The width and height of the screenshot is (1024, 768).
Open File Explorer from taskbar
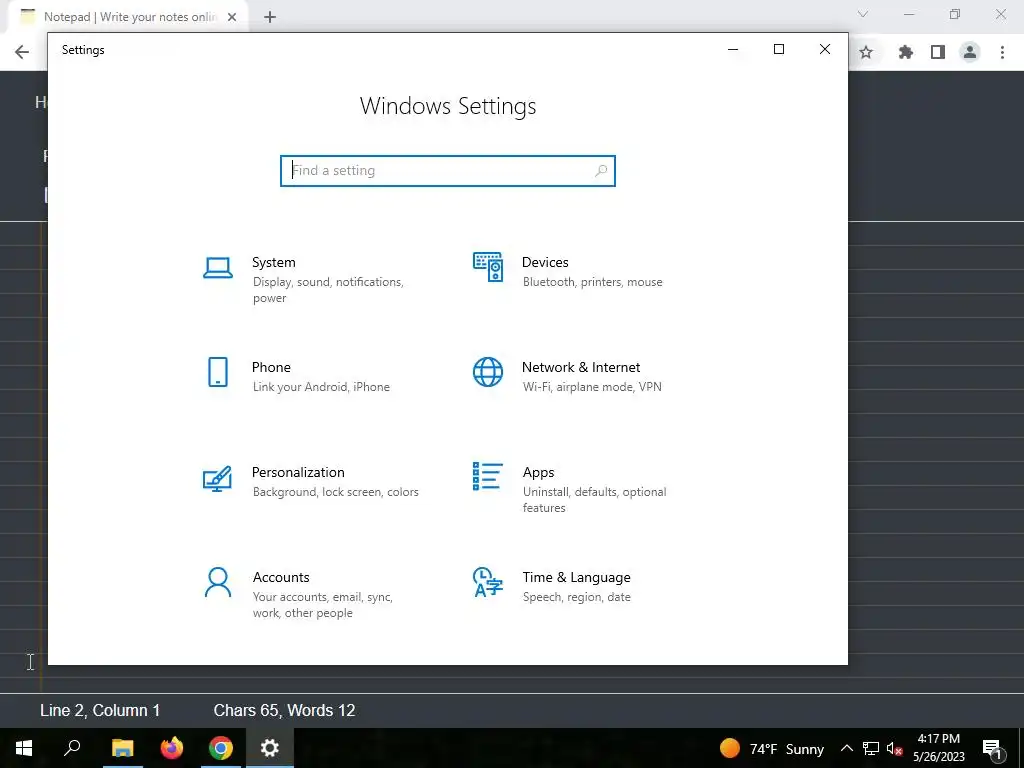tap(122, 748)
